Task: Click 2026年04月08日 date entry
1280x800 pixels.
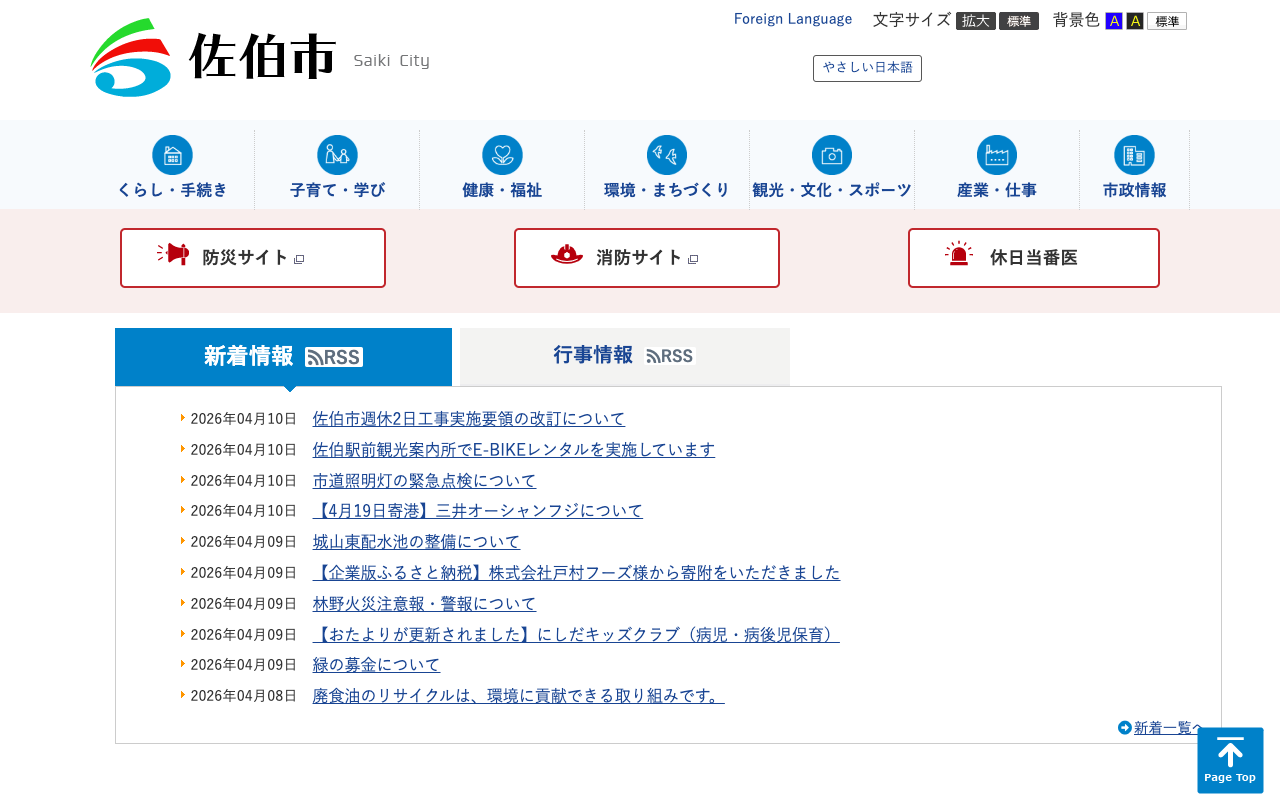Action: (x=244, y=696)
